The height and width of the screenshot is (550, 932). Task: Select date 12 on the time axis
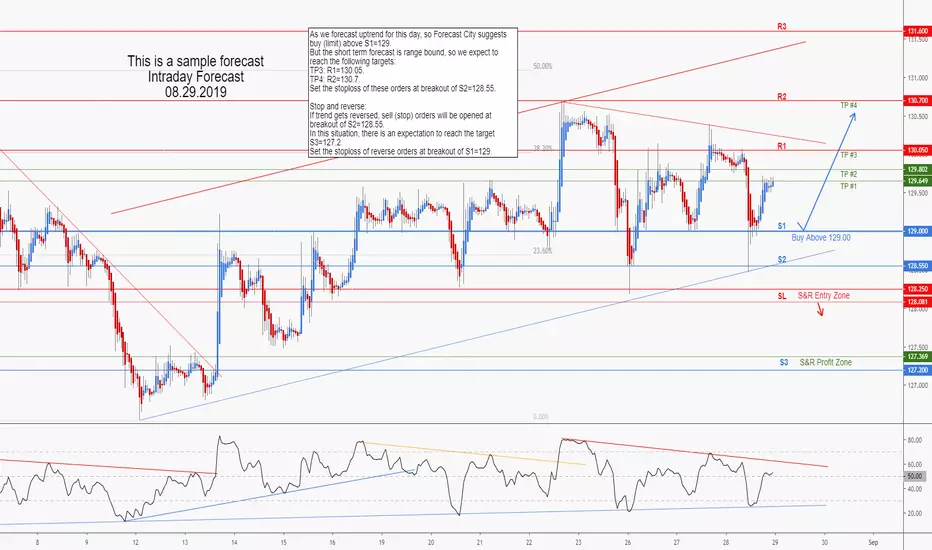click(136, 542)
